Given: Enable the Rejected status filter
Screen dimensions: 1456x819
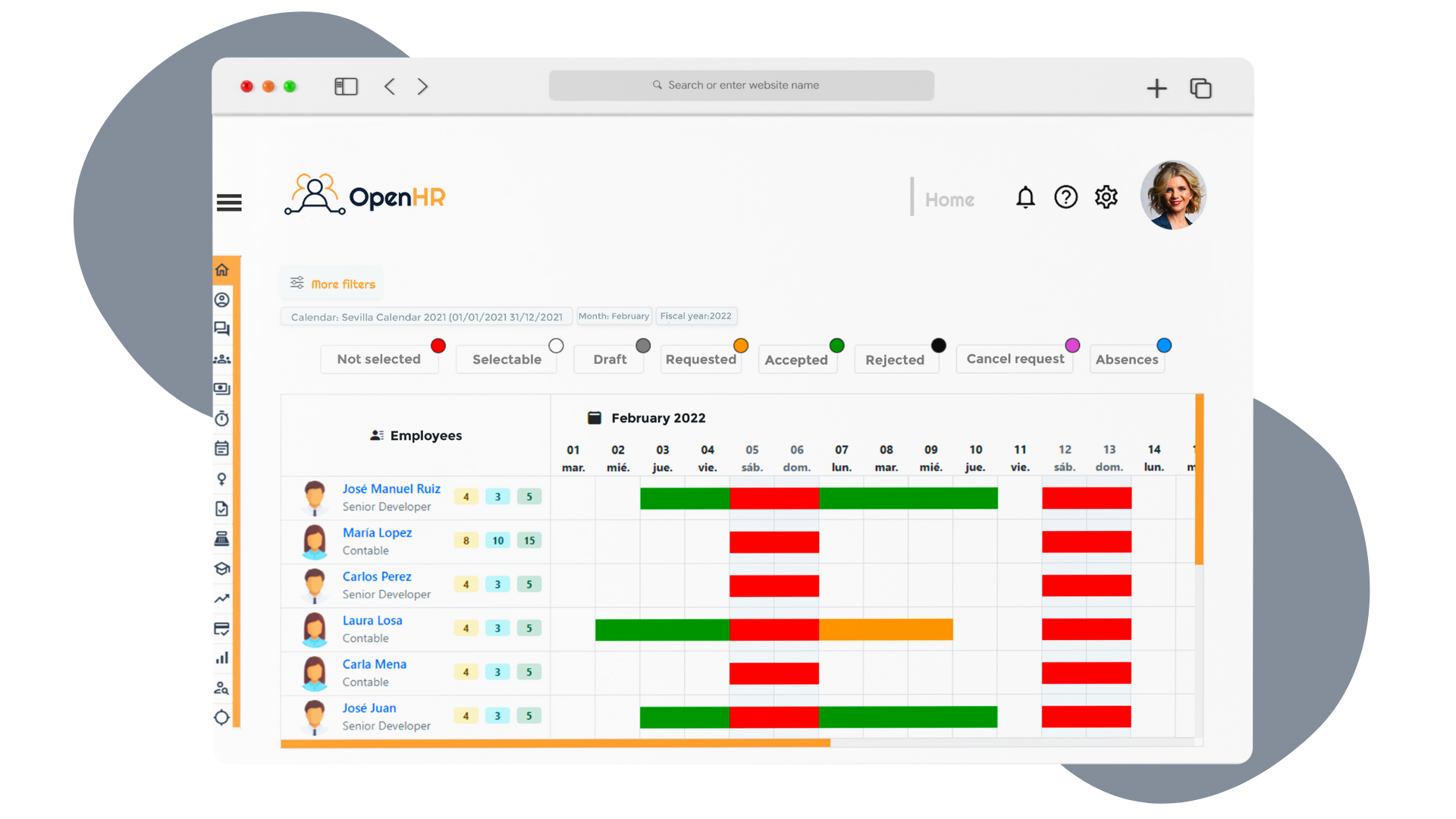Looking at the screenshot, I should click(x=896, y=359).
